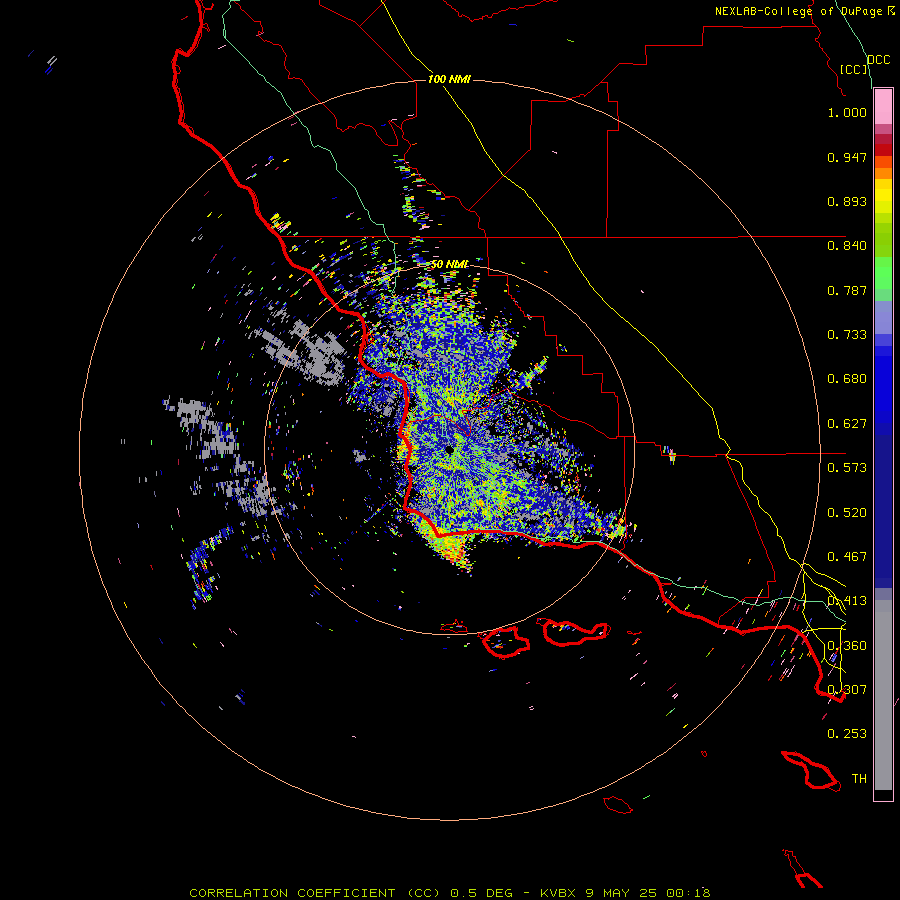Click the "0.627" legend value

847,424
